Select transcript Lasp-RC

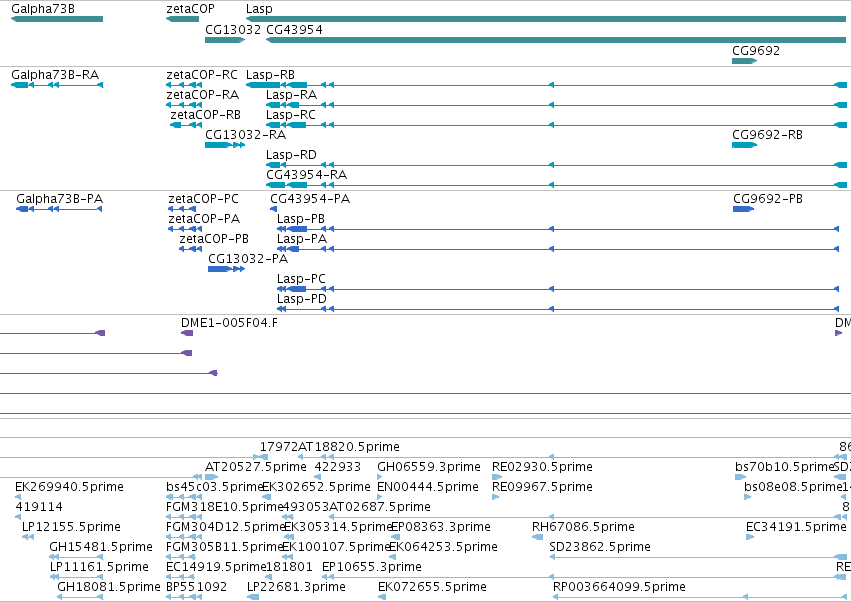(556, 125)
